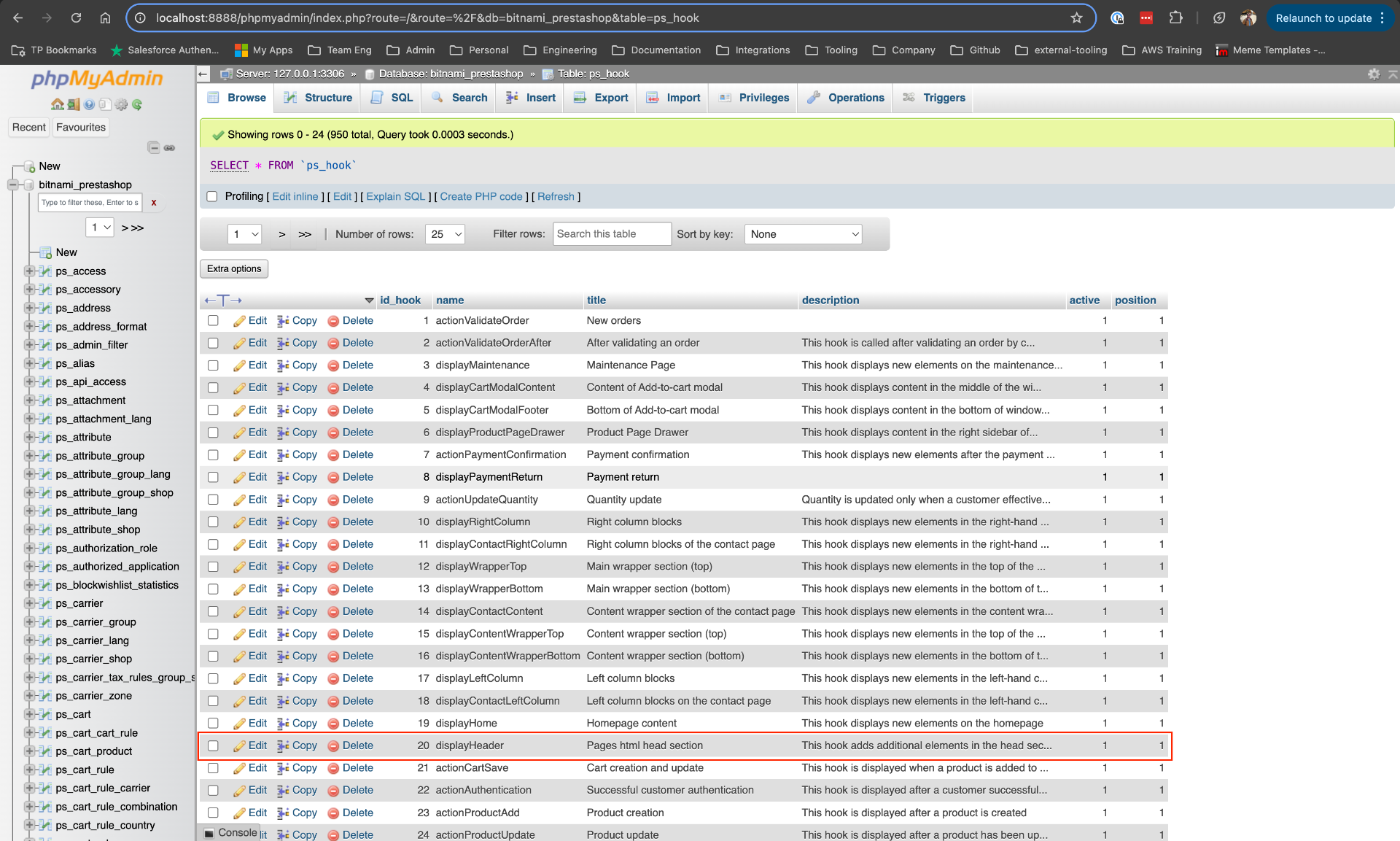This screenshot has height=841, width=1400.
Task: Click the Search this table field
Action: click(x=611, y=234)
